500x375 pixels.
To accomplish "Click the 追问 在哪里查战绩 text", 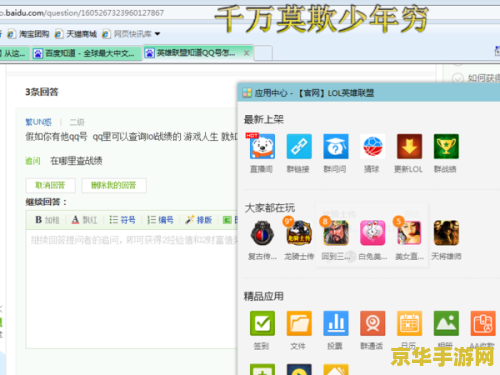I will [x=64, y=161].
